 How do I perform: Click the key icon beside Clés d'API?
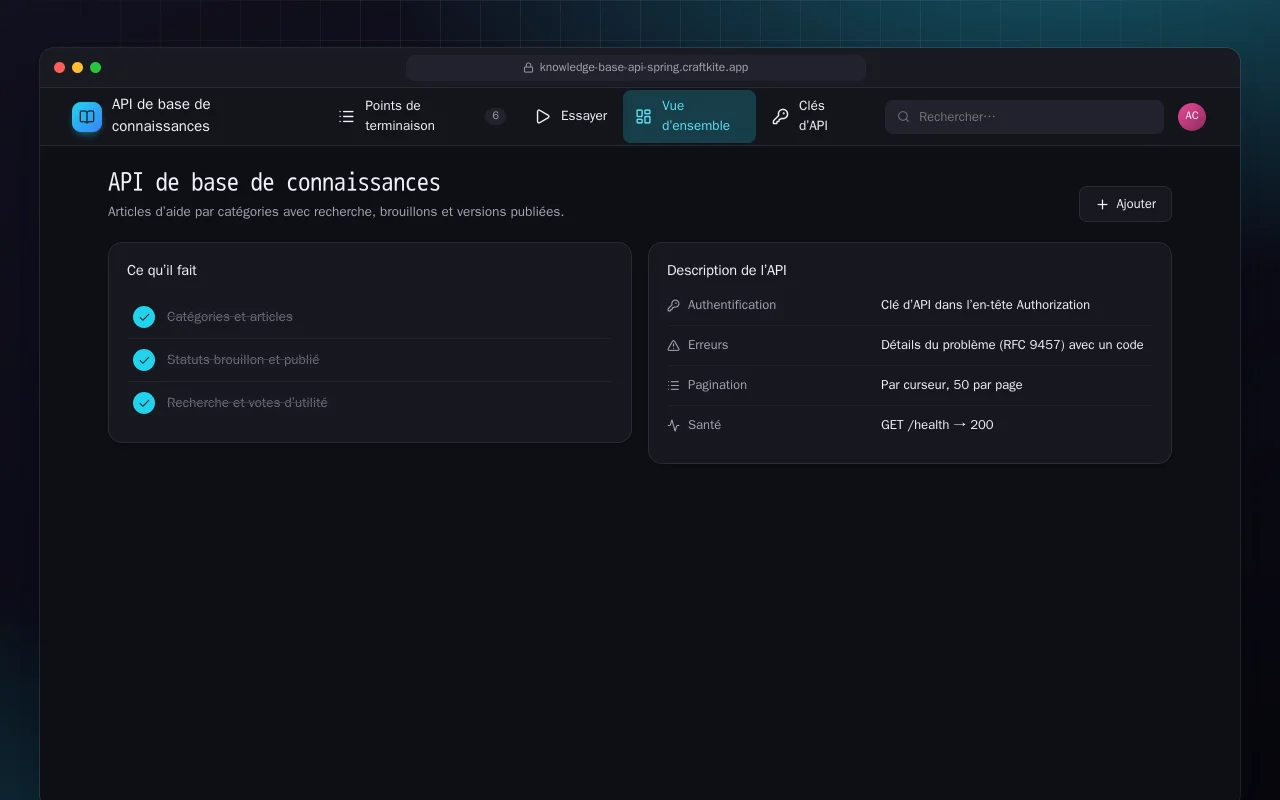pyautogui.click(x=780, y=117)
